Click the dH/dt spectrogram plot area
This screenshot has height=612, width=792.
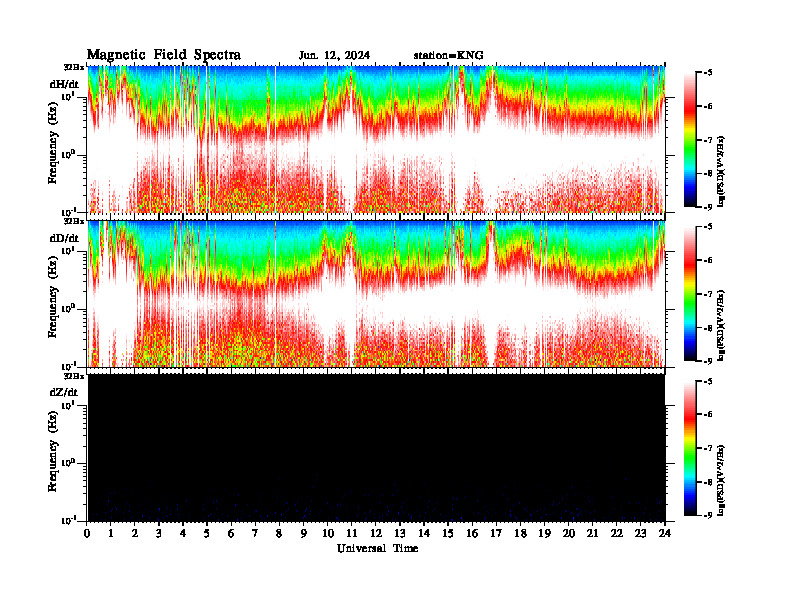pyautogui.click(x=376, y=140)
